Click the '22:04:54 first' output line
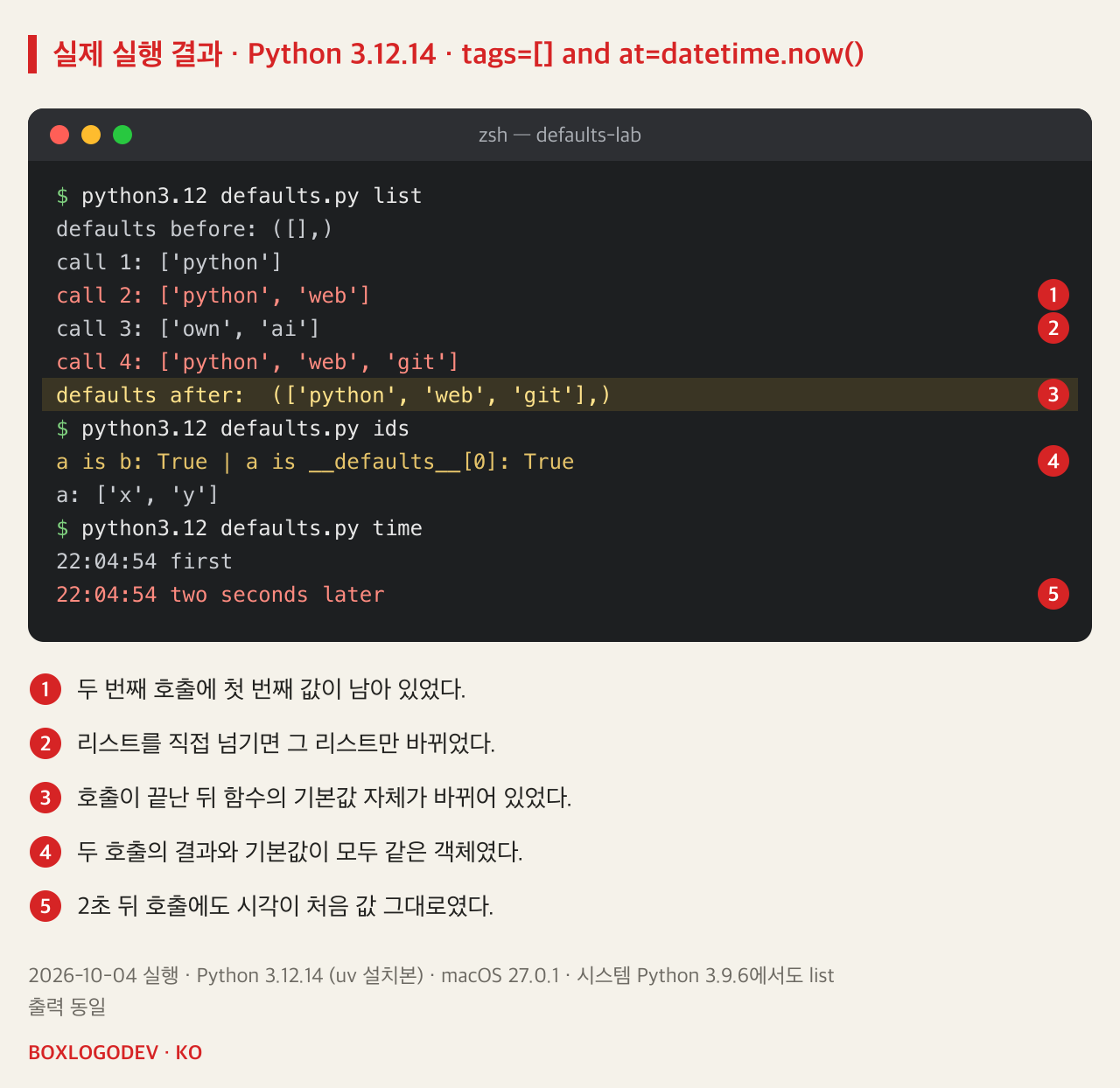 pos(144,561)
